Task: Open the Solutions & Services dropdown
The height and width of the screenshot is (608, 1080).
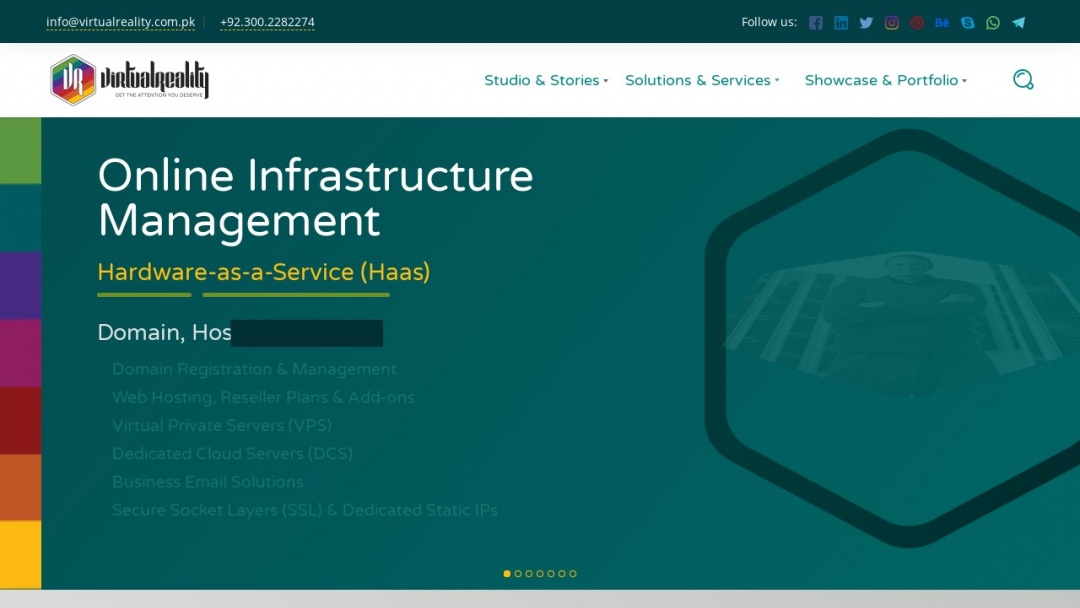Action: pos(698,80)
